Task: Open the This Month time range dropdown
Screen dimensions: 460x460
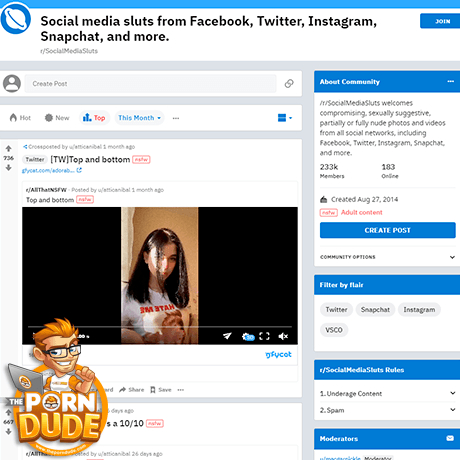Action: (x=139, y=118)
